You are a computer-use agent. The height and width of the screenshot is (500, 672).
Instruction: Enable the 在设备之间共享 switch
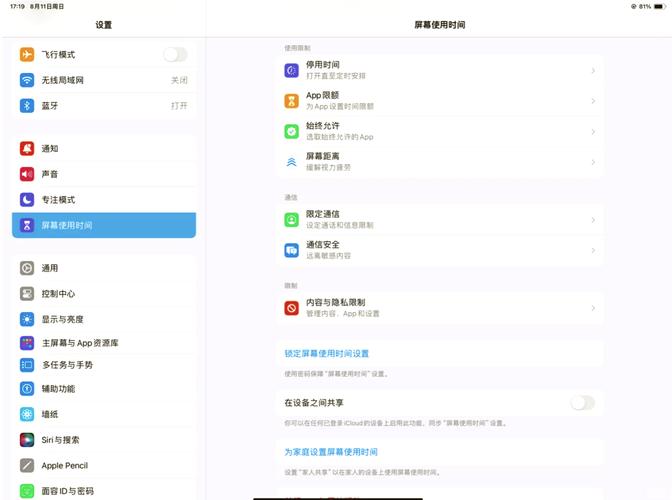click(x=581, y=403)
